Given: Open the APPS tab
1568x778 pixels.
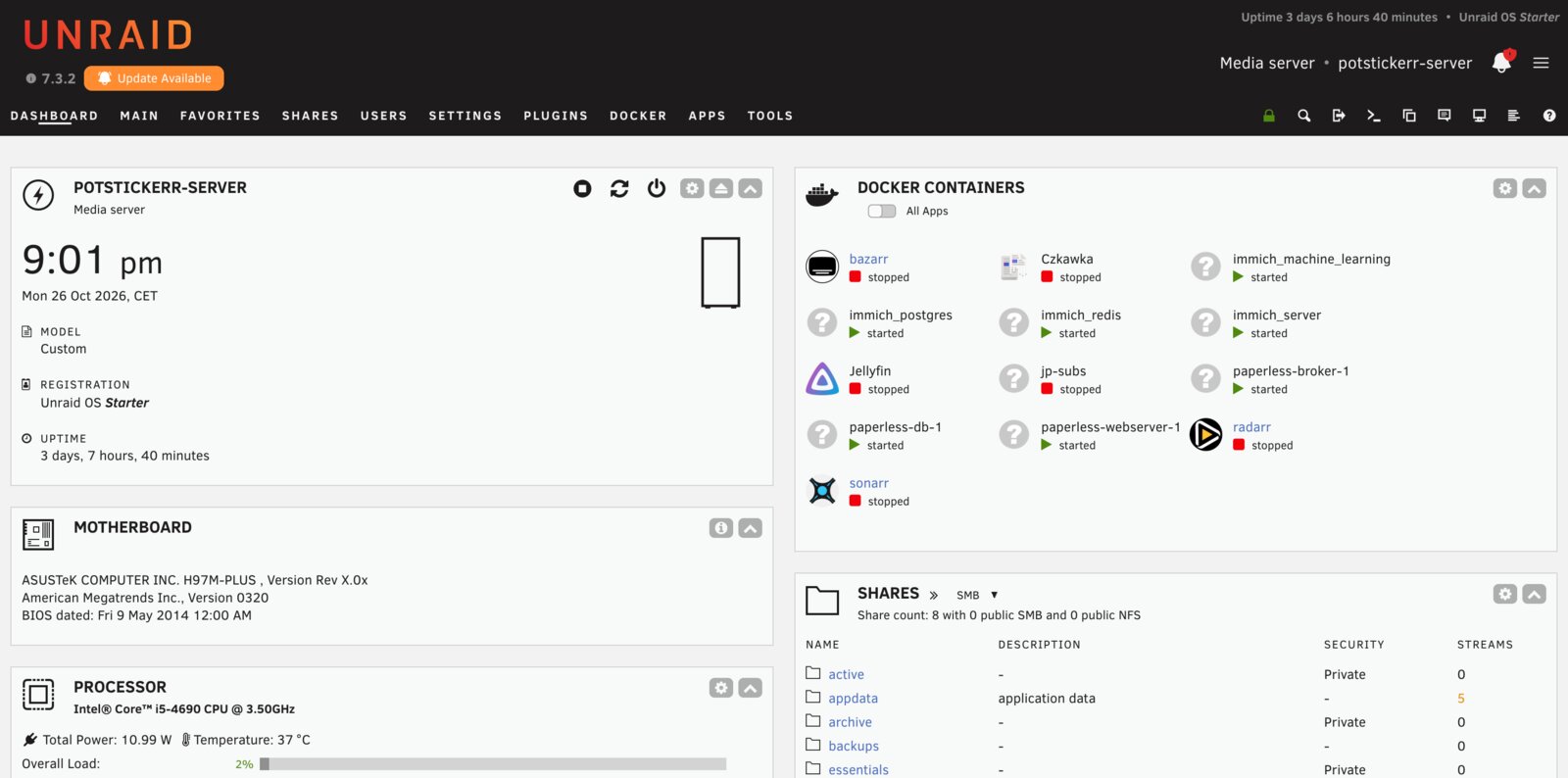Looking at the screenshot, I should (707, 116).
